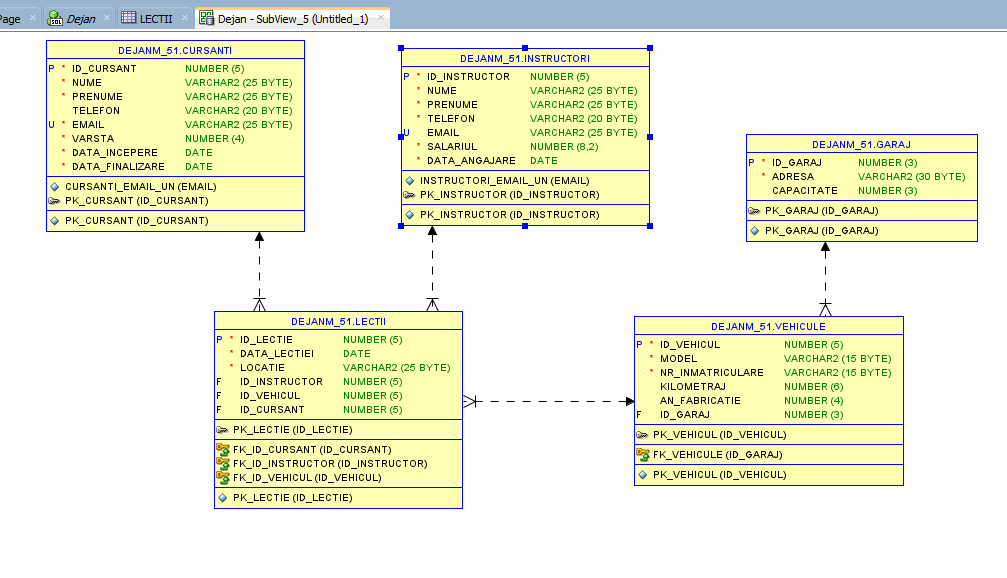Open the LECTII table tab
The width and height of the screenshot is (1007, 578).
(x=155, y=19)
